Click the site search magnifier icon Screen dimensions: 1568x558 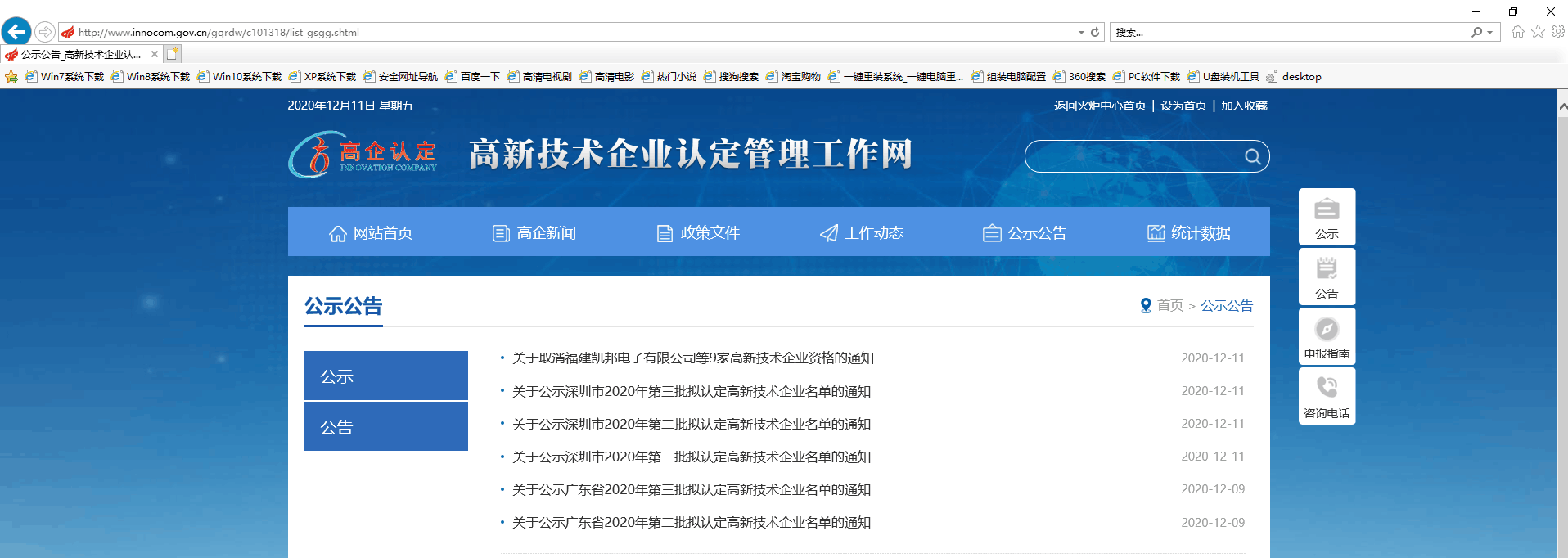pos(1253,156)
